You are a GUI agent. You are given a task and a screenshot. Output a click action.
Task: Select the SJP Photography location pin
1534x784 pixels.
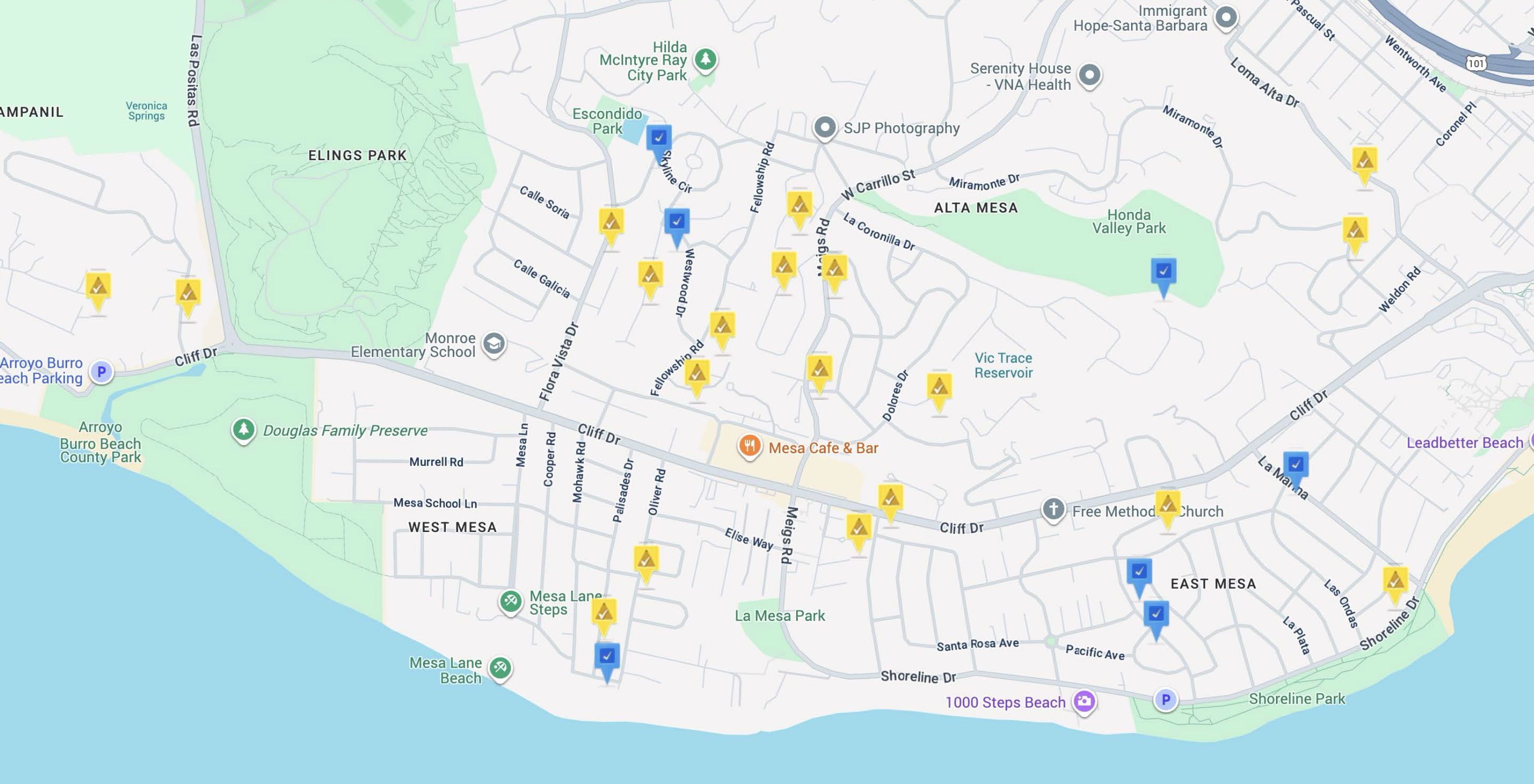click(825, 127)
